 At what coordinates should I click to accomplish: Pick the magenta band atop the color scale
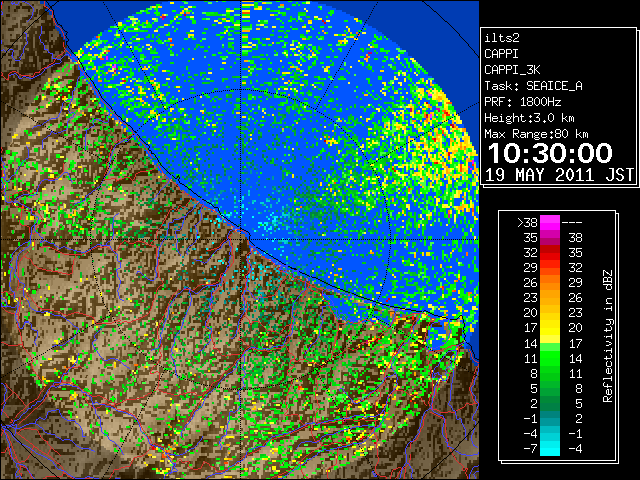coord(550,223)
